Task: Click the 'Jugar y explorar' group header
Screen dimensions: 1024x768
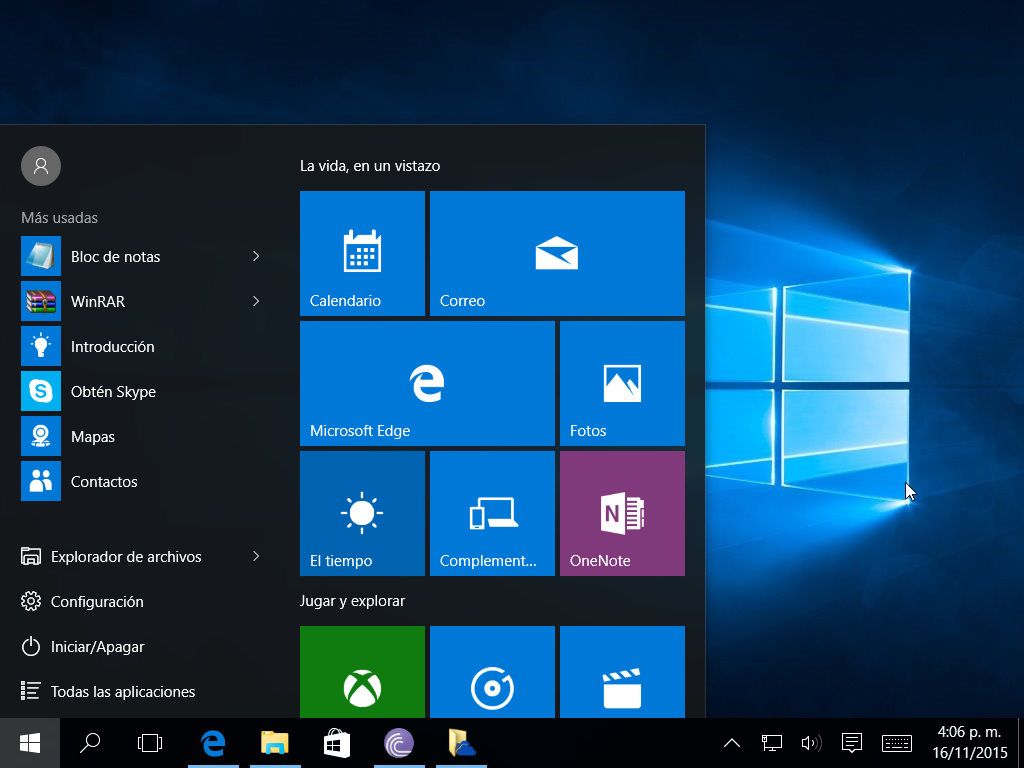Action: 352,601
